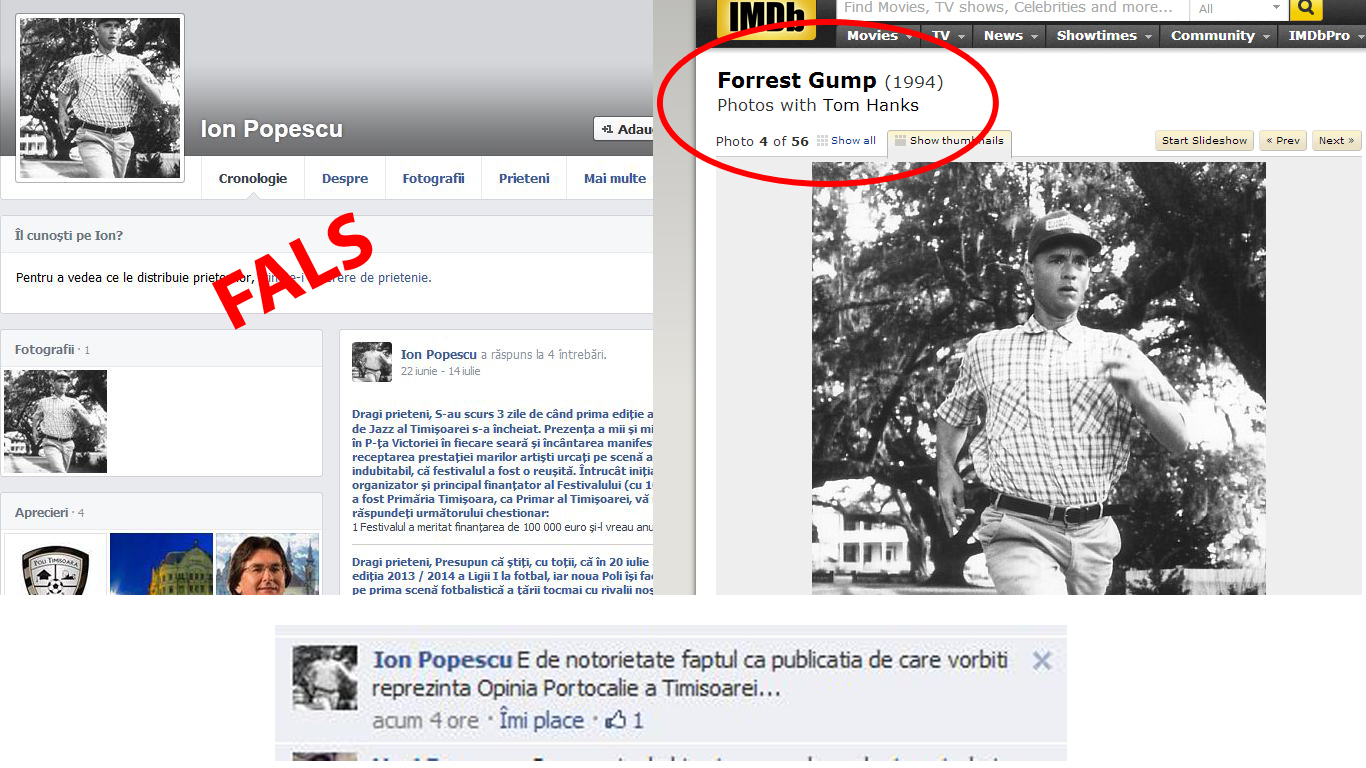Image resolution: width=1366 pixels, height=768 pixels.
Task: Expand the Community dropdown menu
Action: click(1220, 35)
